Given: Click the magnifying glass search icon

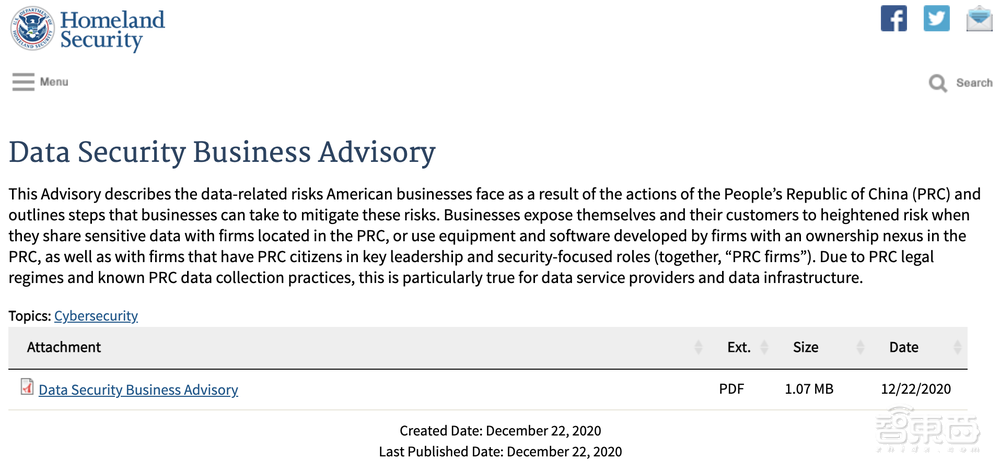Looking at the screenshot, I should (x=938, y=83).
